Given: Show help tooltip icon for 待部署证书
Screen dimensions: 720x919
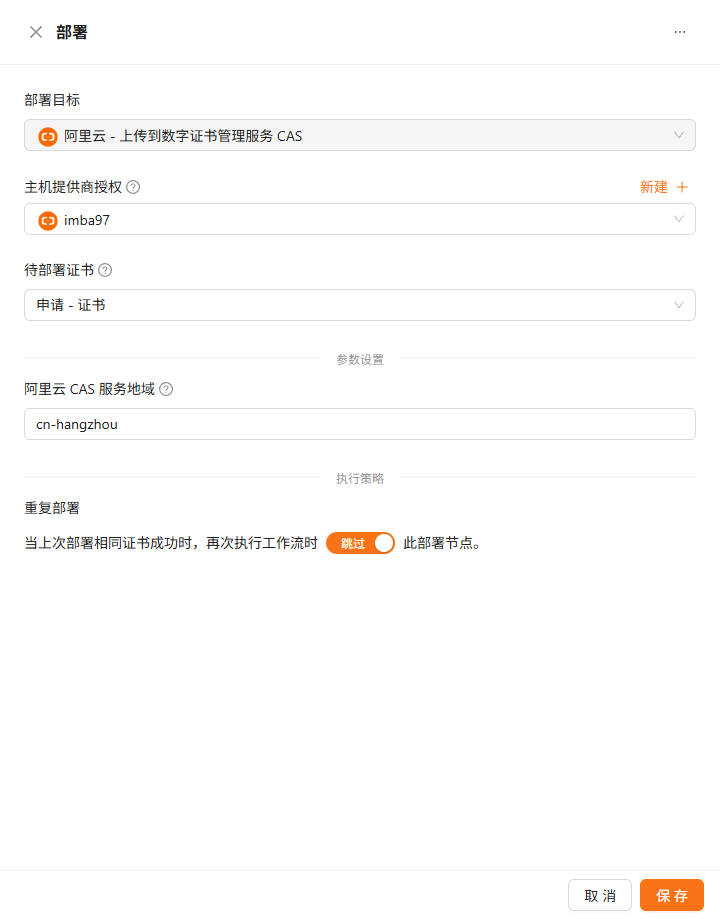Looking at the screenshot, I should click(x=105, y=270).
